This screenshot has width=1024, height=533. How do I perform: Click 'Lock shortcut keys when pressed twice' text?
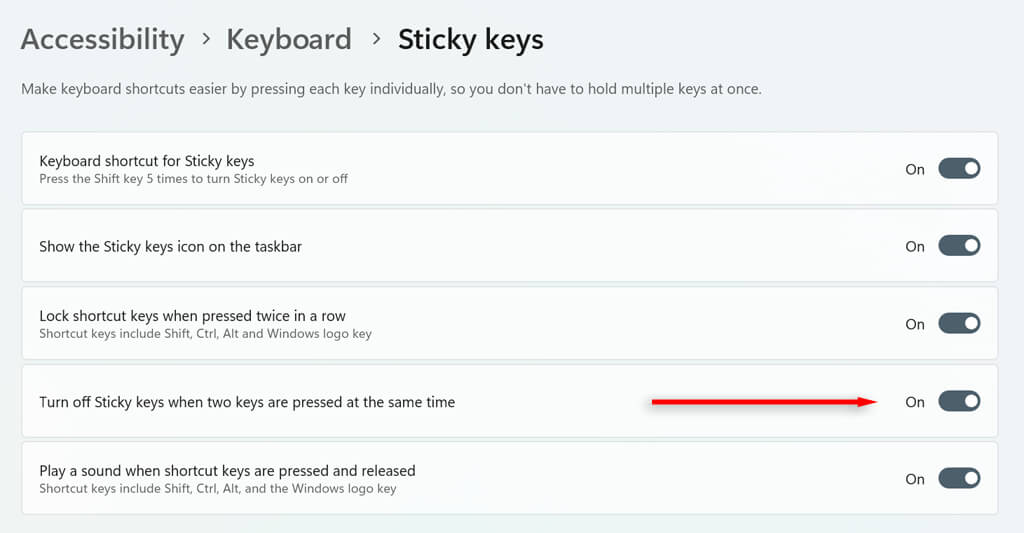(192, 316)
